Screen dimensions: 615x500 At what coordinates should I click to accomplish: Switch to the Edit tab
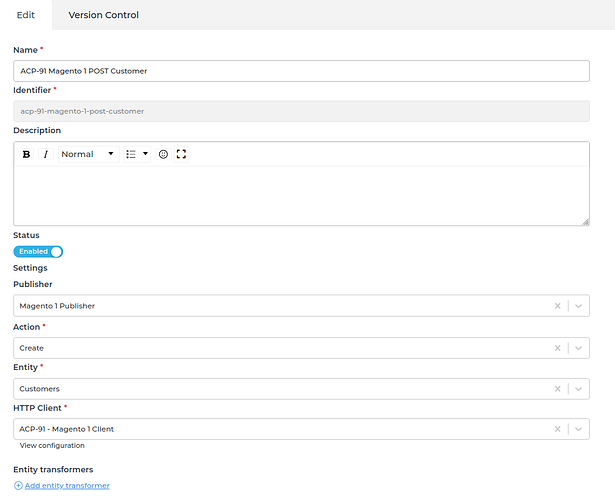(25, 15)
